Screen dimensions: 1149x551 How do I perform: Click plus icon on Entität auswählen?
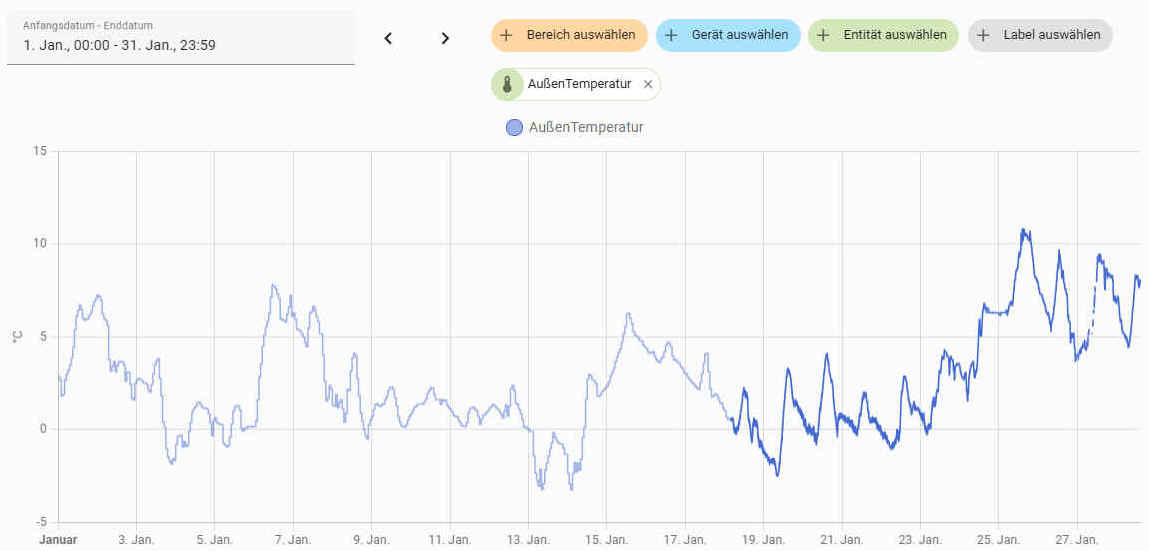(x=822, y=35)
